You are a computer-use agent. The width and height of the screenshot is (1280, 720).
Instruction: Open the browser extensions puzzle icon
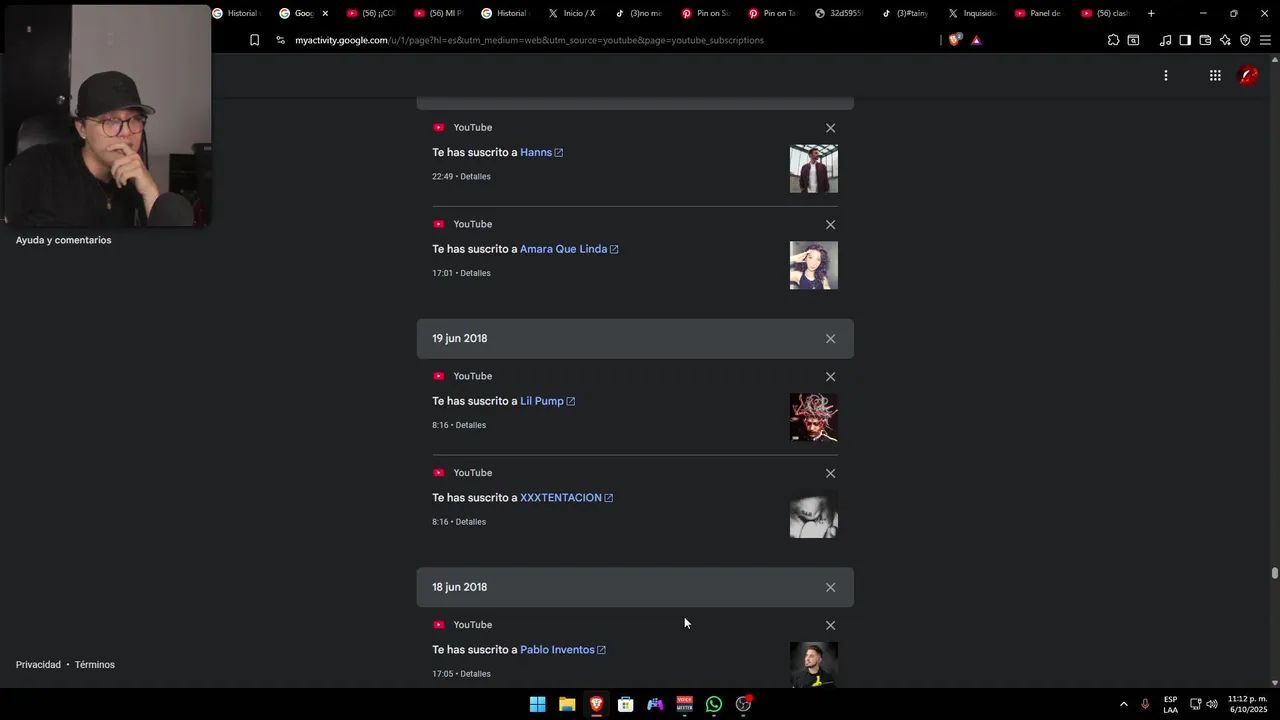[x=1113, y=40]
